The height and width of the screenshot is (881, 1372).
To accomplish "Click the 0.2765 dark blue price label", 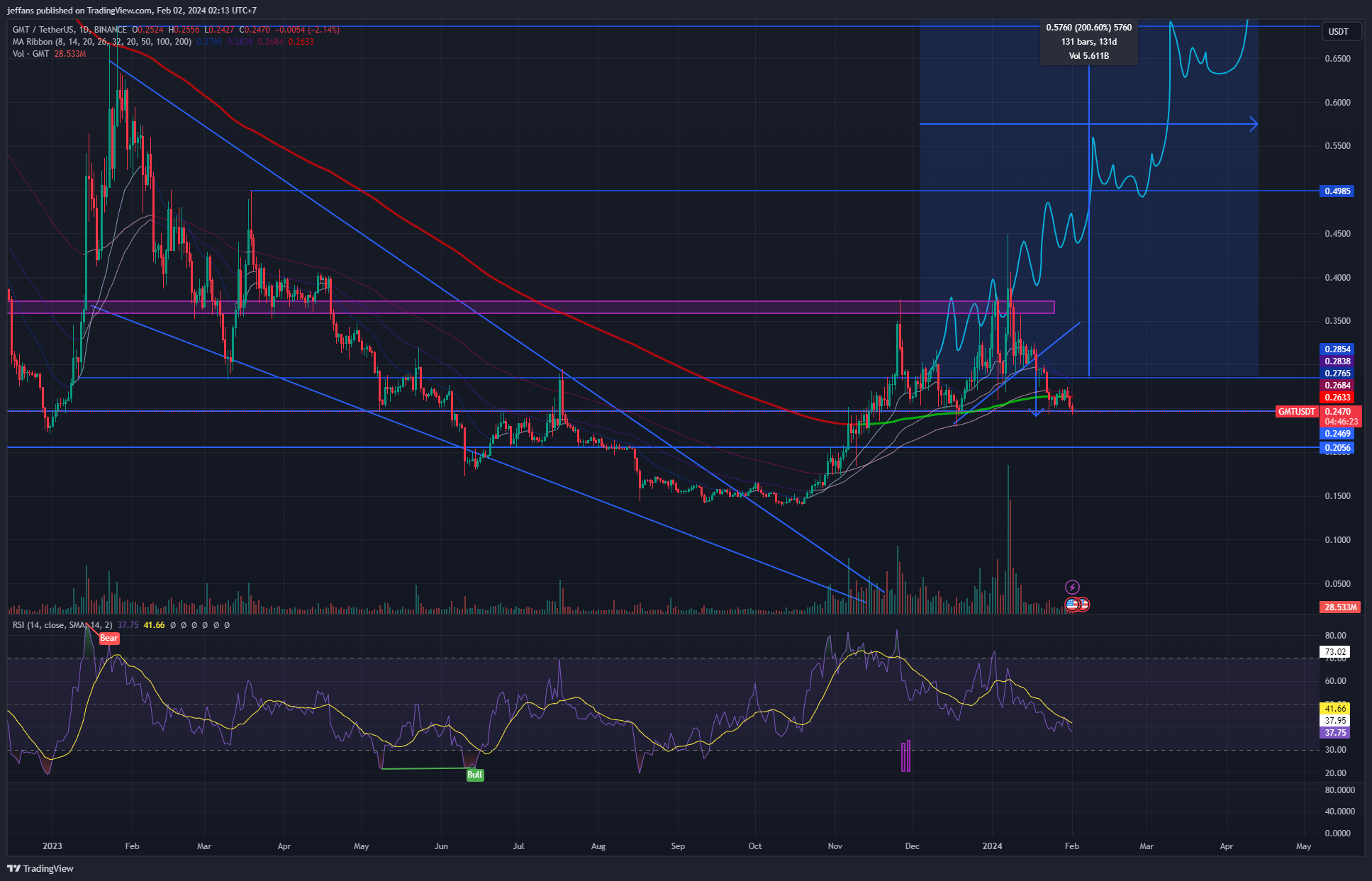I will [1338, 374].
